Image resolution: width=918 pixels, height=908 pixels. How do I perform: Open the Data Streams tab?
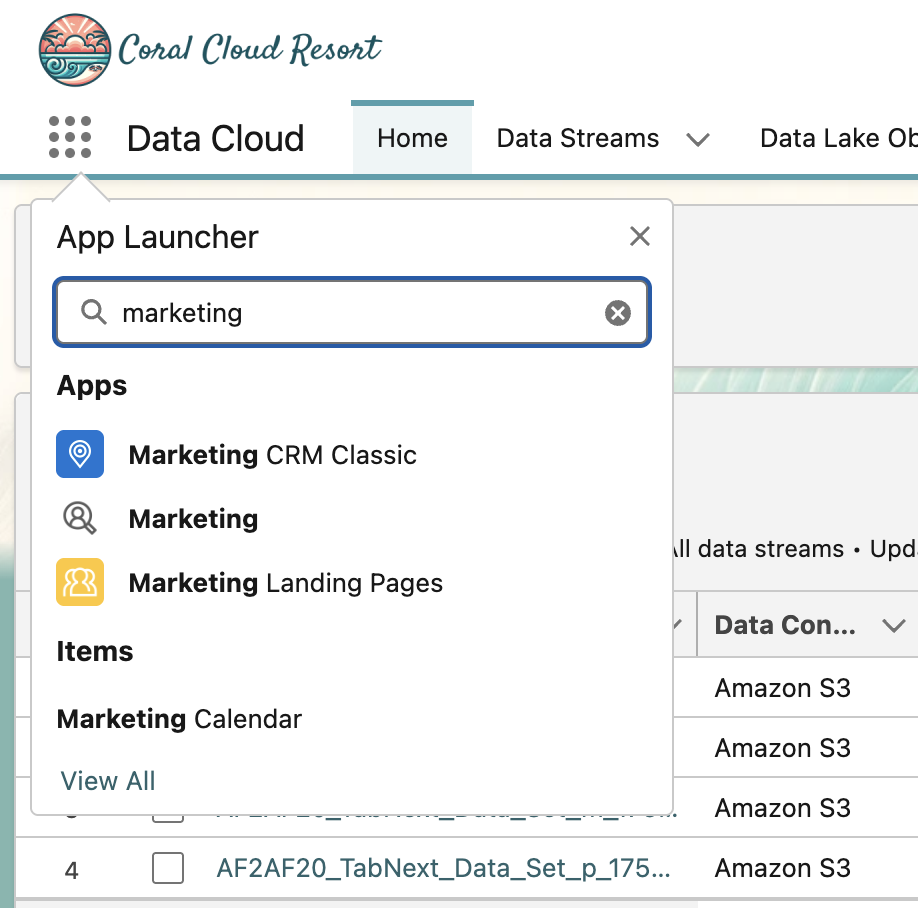(578, 138)
